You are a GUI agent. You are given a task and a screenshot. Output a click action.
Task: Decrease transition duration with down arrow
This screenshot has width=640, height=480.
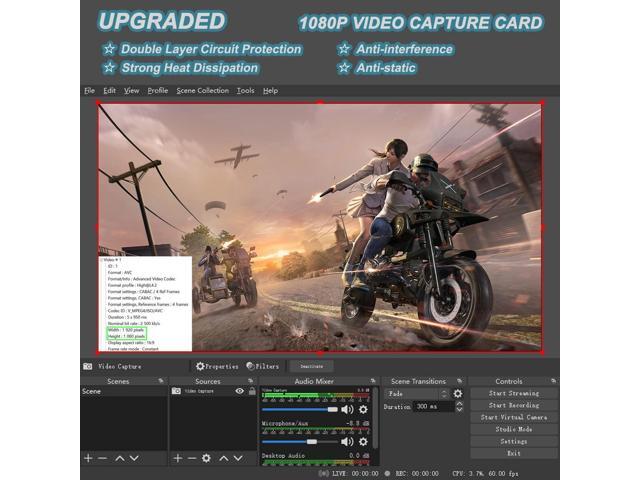(x=459, y=409)
